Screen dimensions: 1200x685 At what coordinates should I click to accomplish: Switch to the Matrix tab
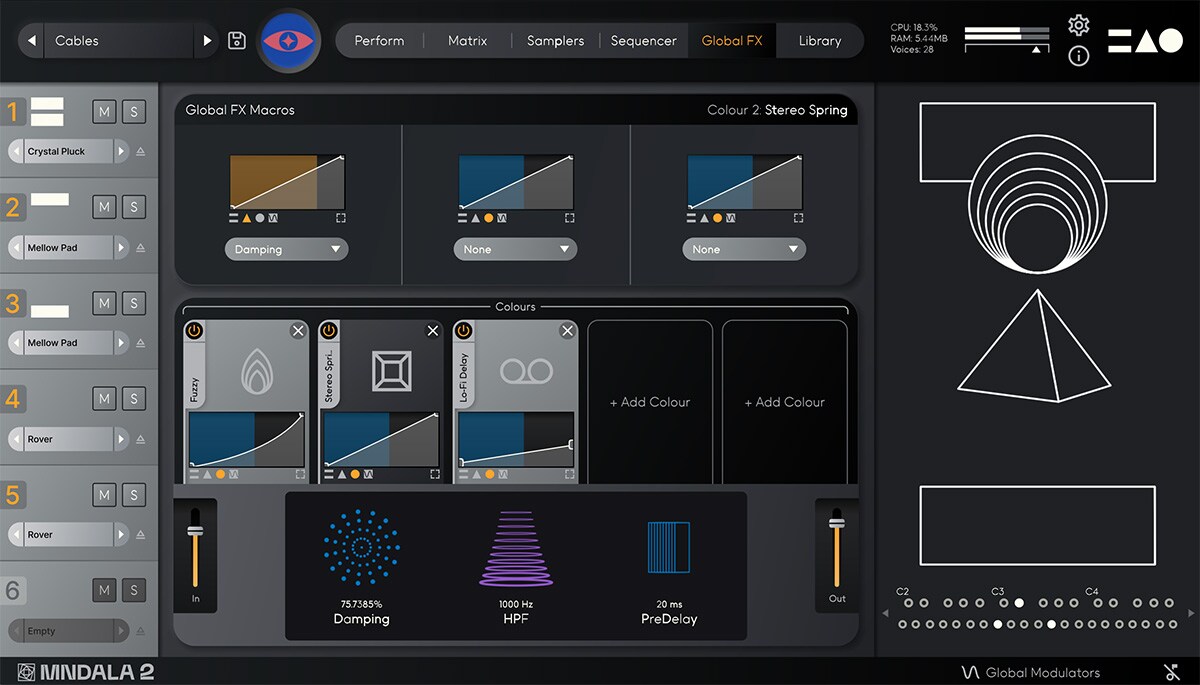coord(467,41)
